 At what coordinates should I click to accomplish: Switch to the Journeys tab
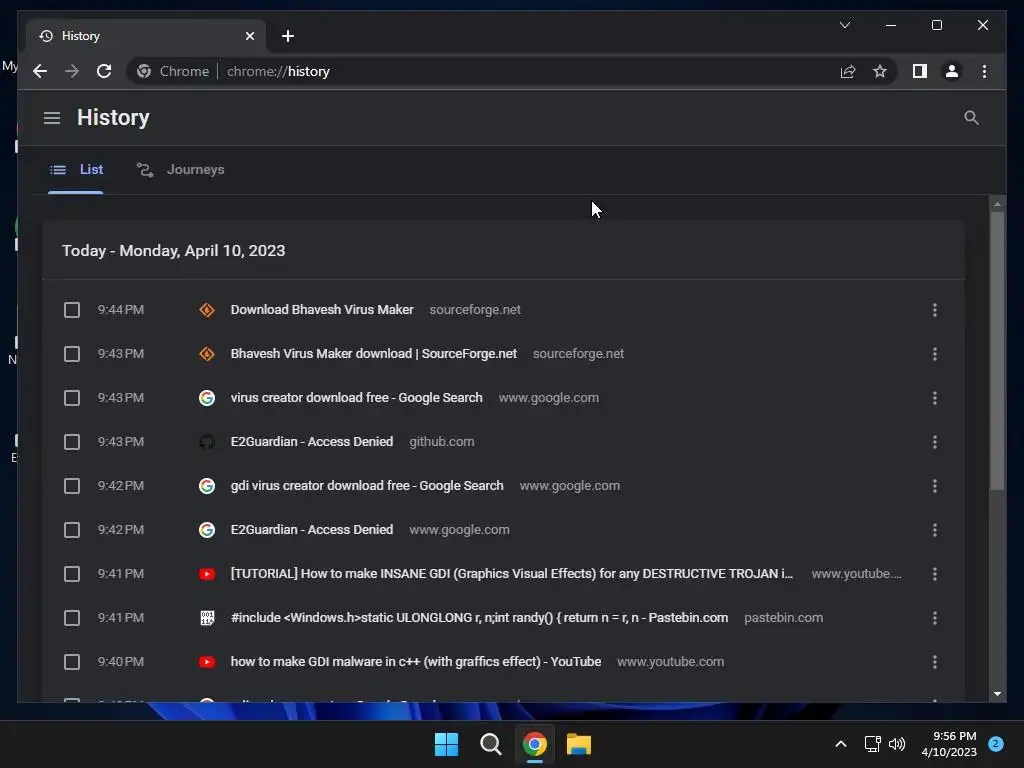pyautogui.click(x=180, y=170)
